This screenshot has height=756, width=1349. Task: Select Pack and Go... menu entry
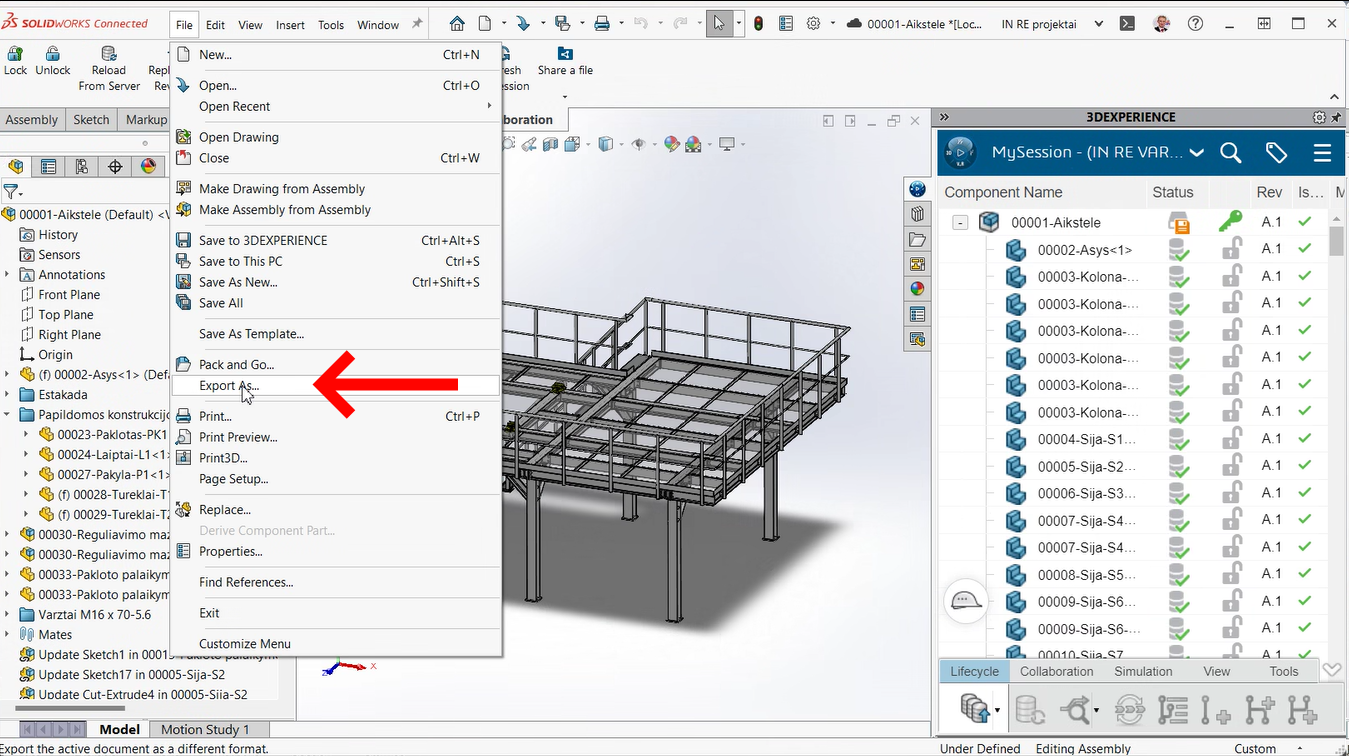click(x=236, y=364)
